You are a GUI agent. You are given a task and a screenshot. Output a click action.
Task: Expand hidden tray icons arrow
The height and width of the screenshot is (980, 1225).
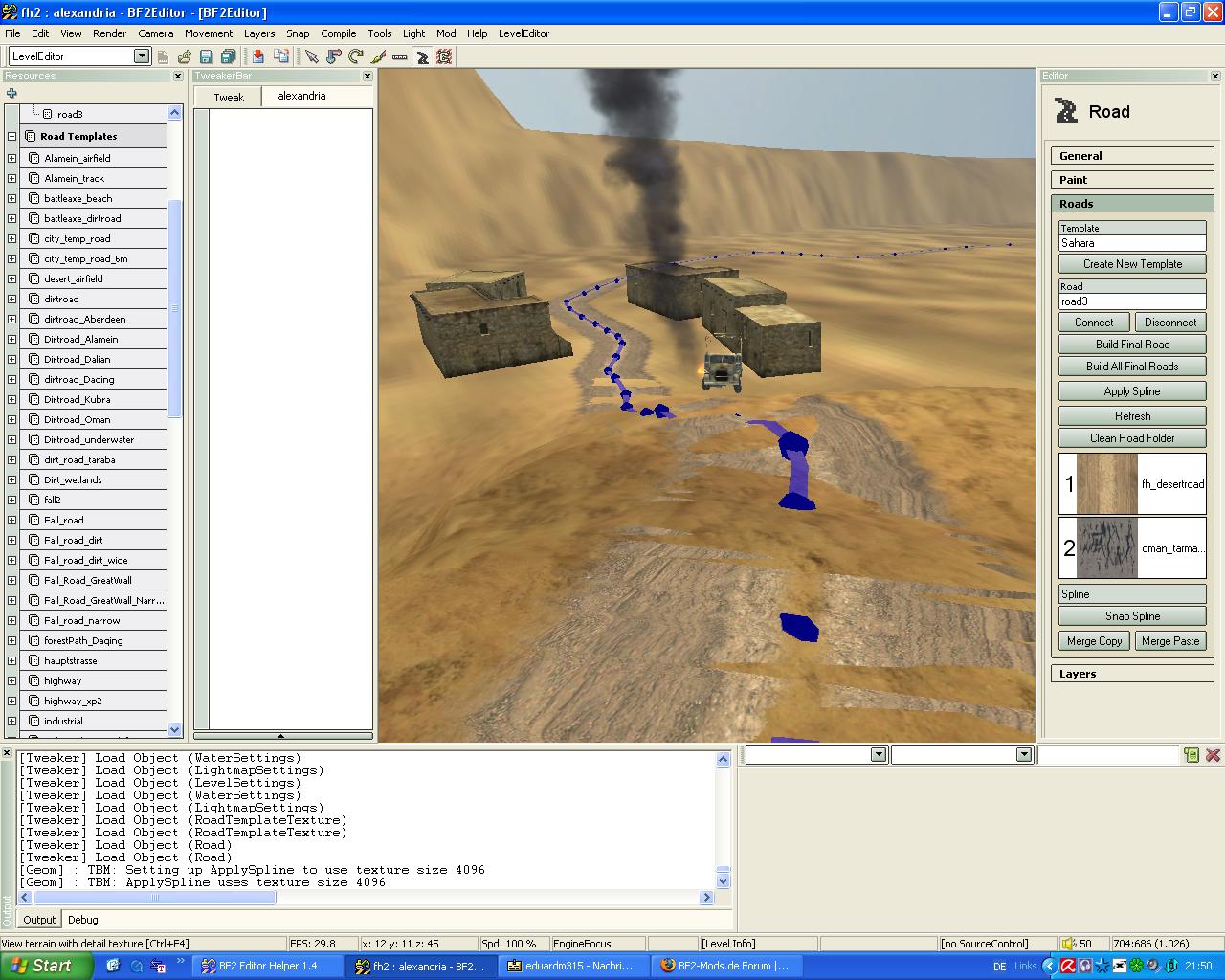pos(1051,966)
